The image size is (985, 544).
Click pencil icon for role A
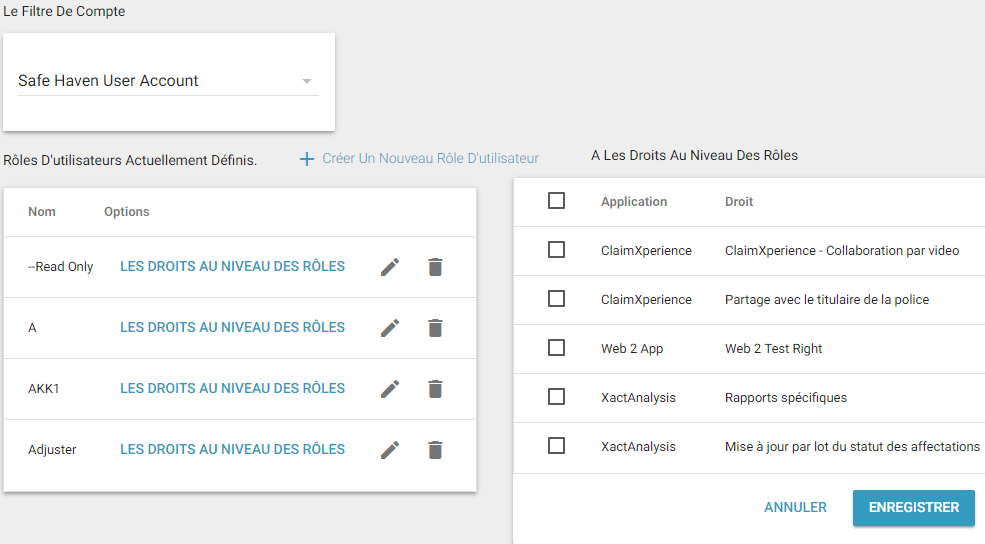coord(390,328)
